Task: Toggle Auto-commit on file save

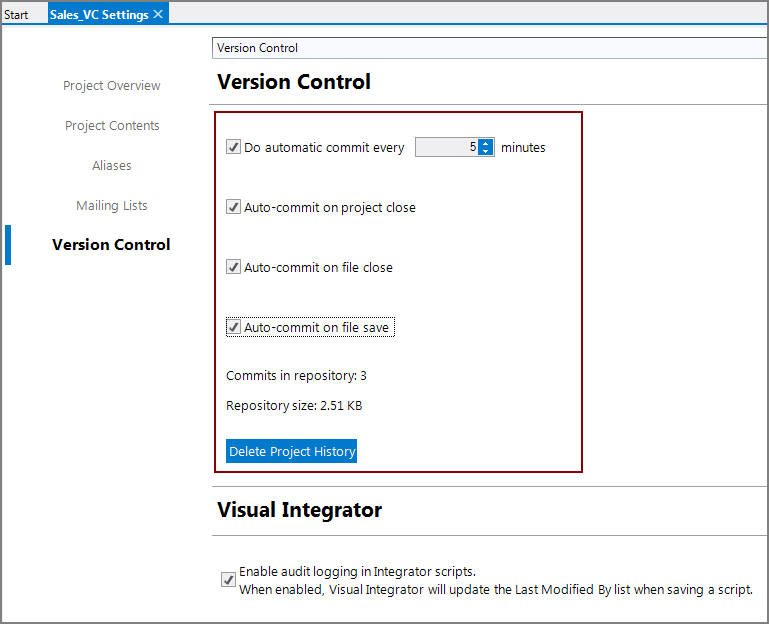Action: (x=234, y=327)
